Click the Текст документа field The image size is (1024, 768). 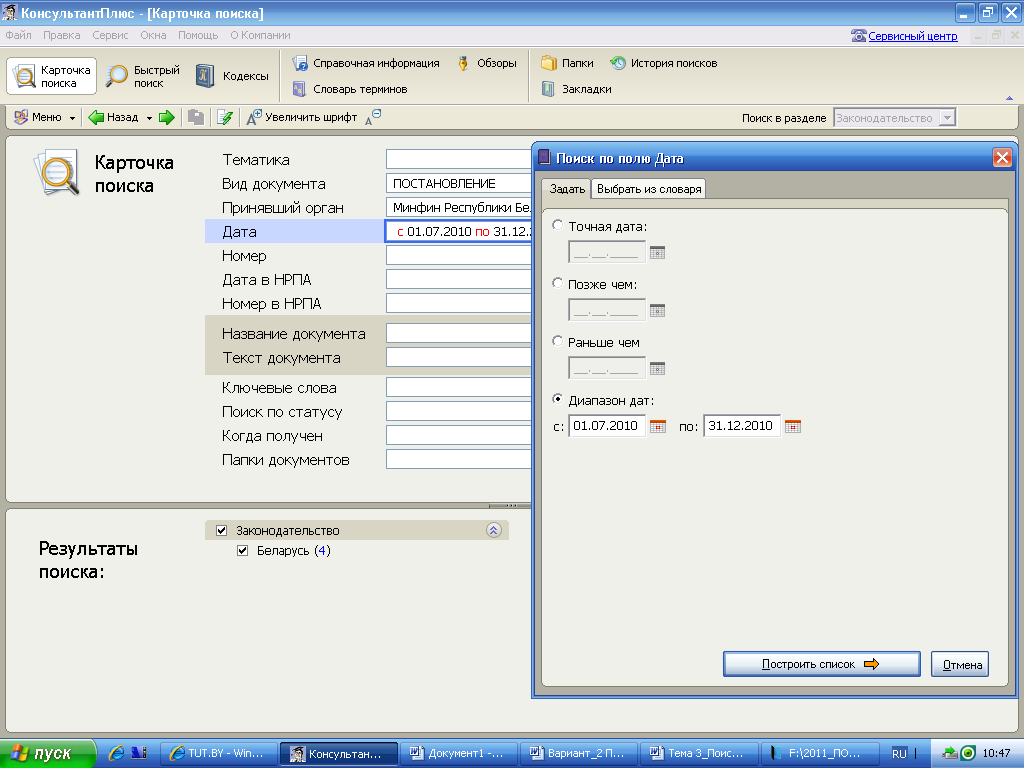(459, 357)
